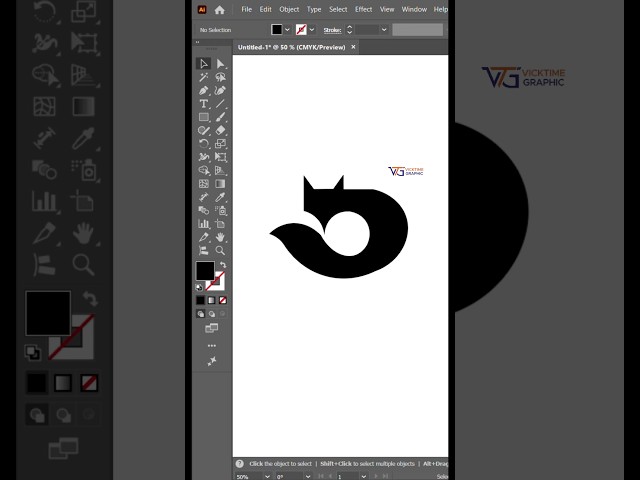Open Edit Toolbar three-dots button
This screenshot has height=480, width=640.
click(x=211, y=346)
